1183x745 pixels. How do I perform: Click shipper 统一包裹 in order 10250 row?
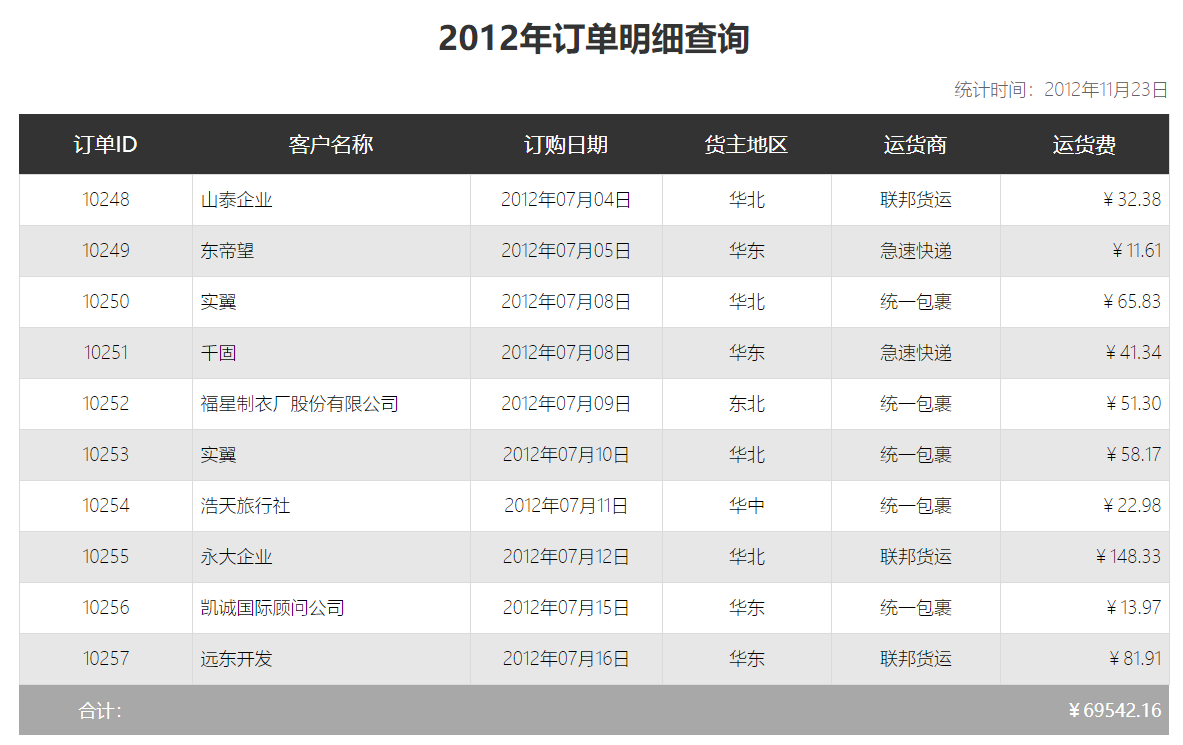[916, 302]
